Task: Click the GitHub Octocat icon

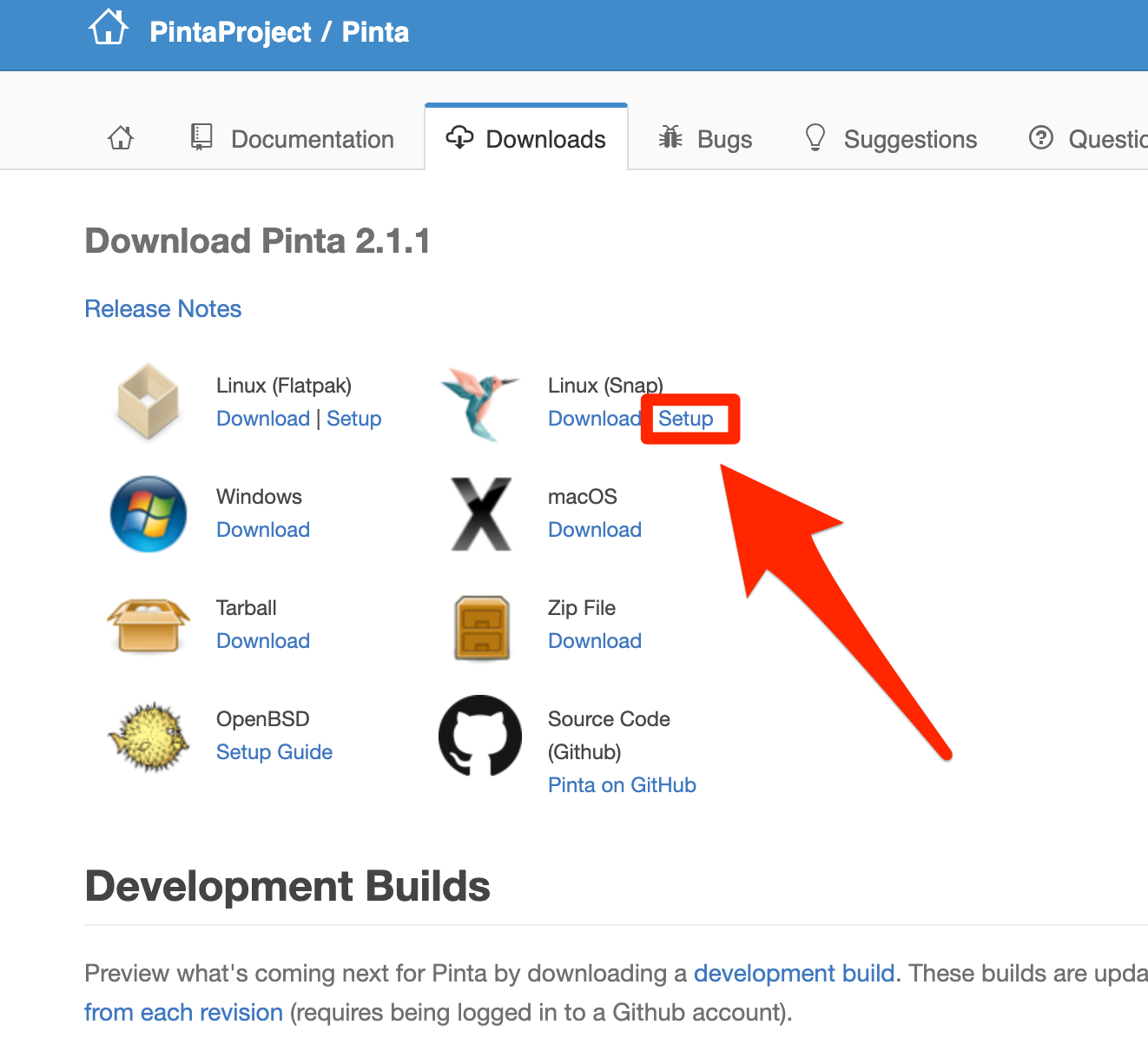Action: click(x=480, y=736)
